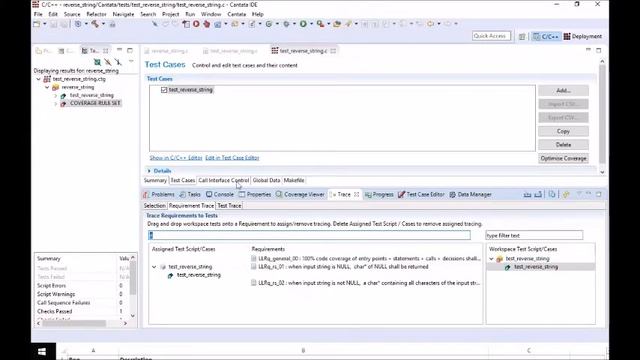The height and width of the screenshot is (360, 640).
Task: Select LLRq_general_00 requirement row
Action: (366, 259)
